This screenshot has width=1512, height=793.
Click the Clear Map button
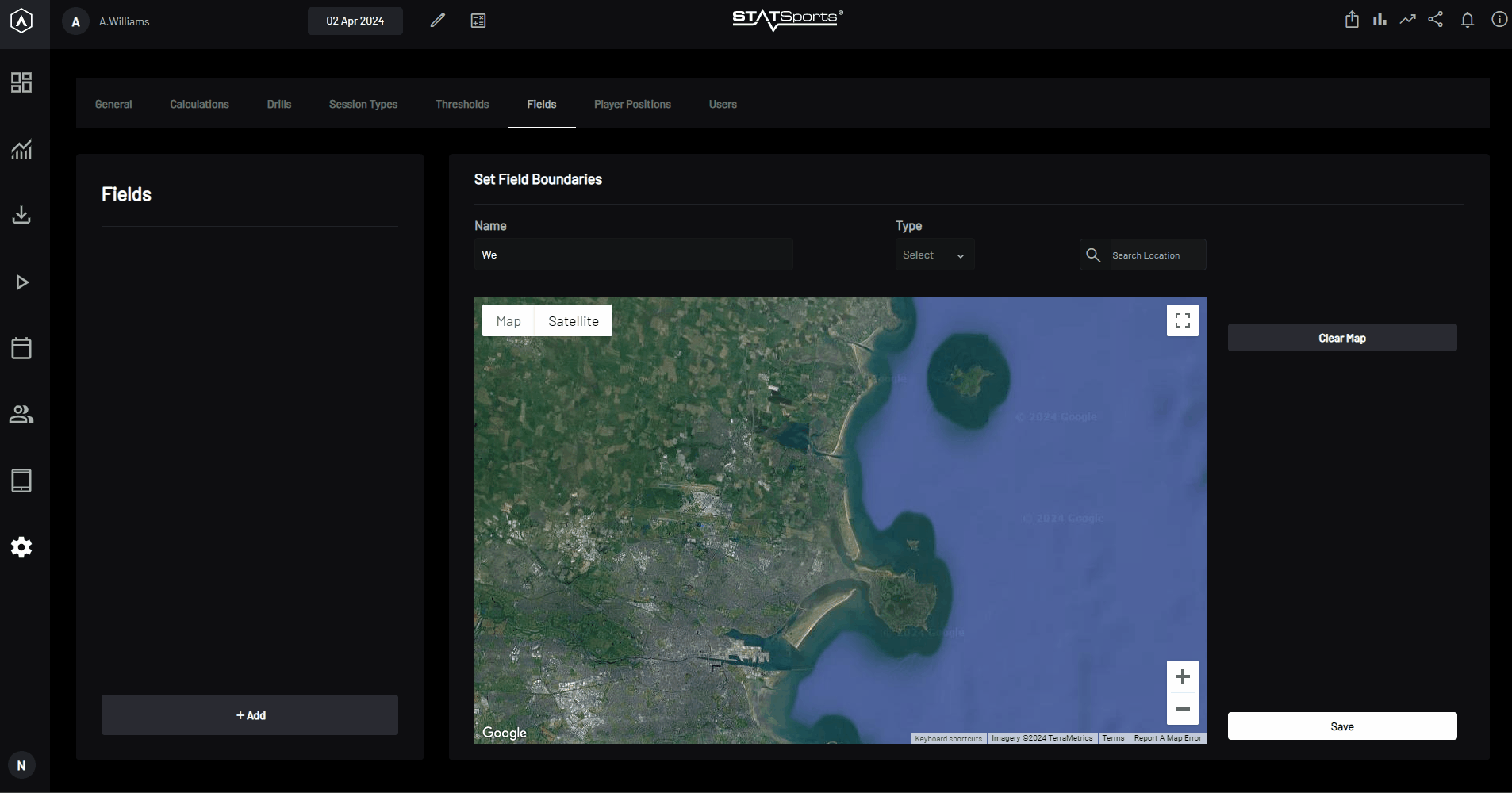pos(1342,338)
